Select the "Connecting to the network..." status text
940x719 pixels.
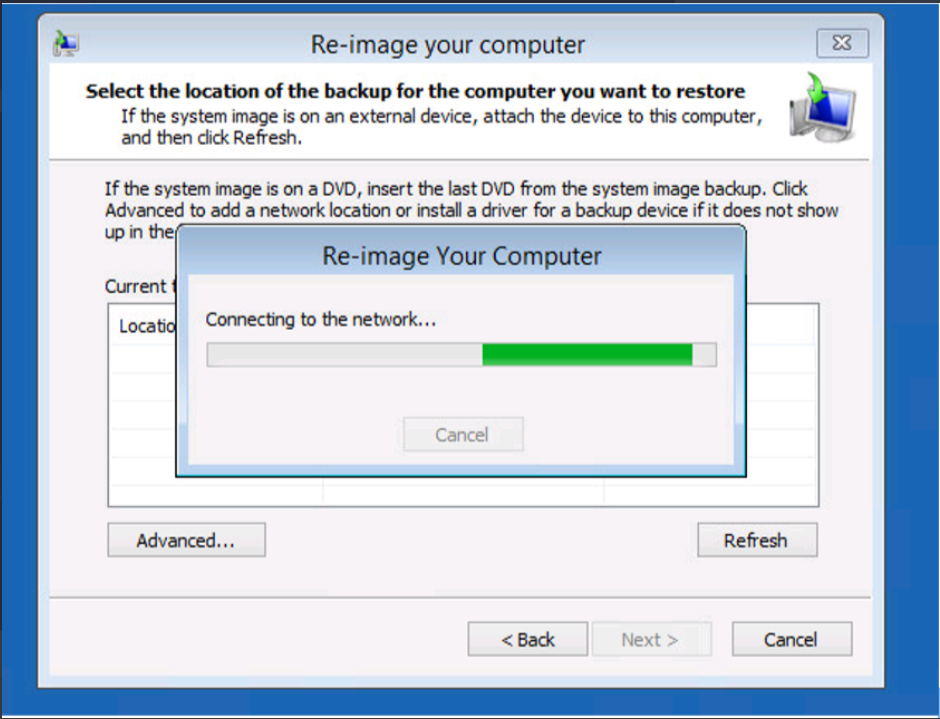pos(321,319)
